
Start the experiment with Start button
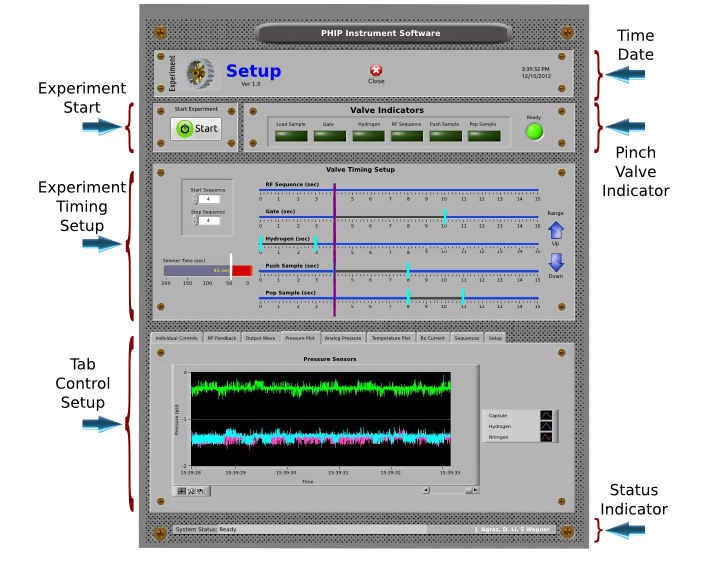coord(196,129)
